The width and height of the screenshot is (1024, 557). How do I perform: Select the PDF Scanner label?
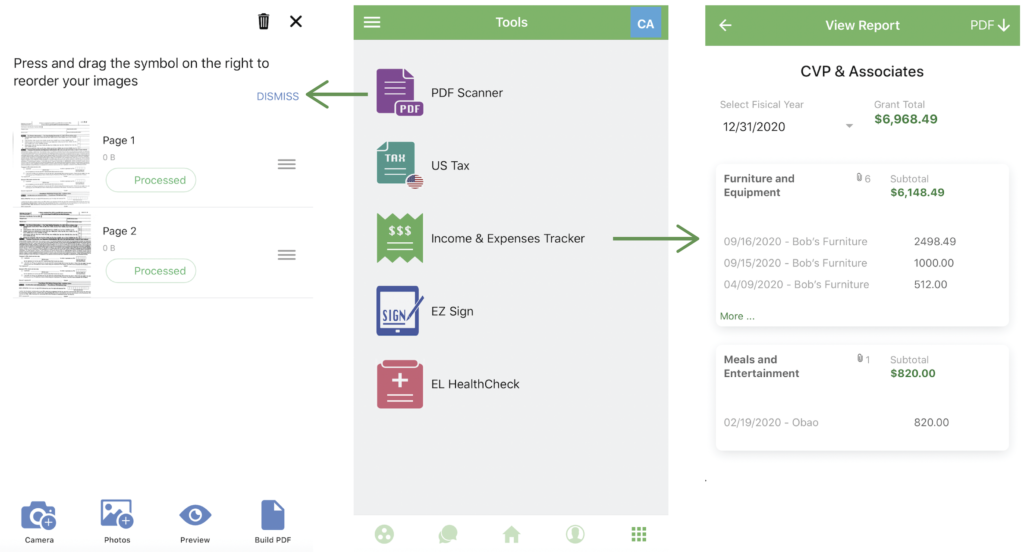[467, 93]
